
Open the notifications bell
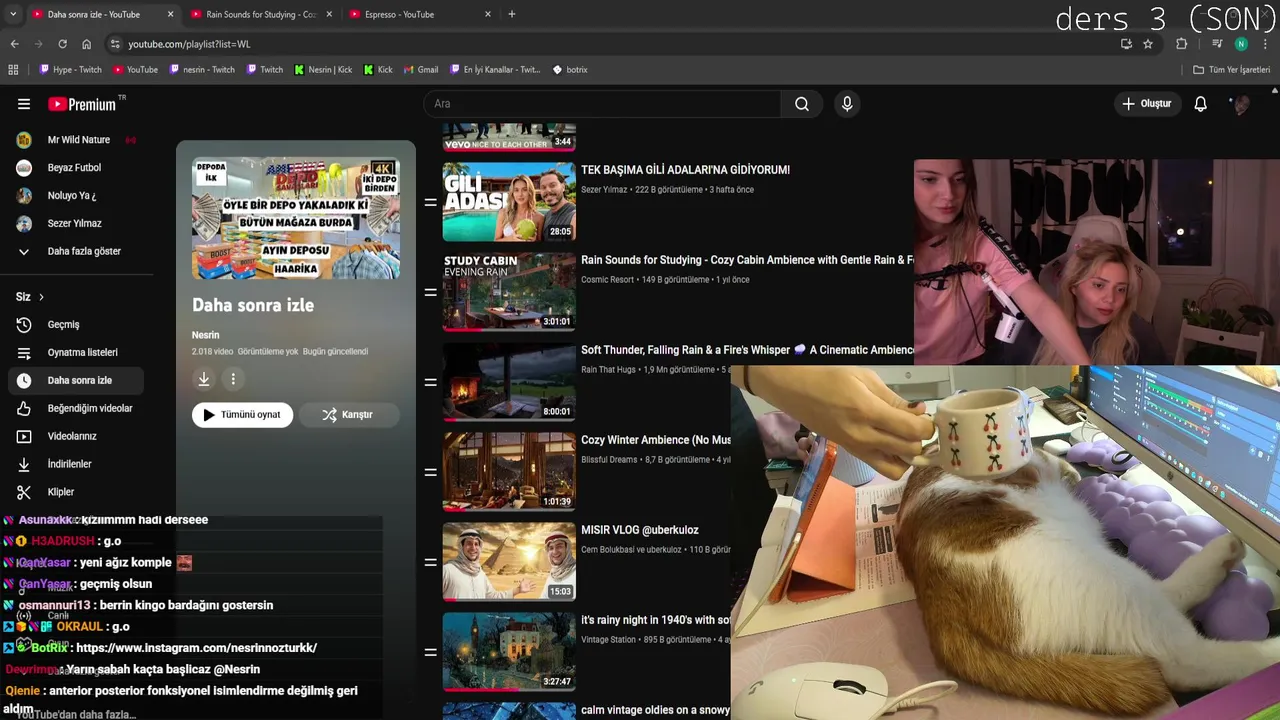pos(1201,104)
